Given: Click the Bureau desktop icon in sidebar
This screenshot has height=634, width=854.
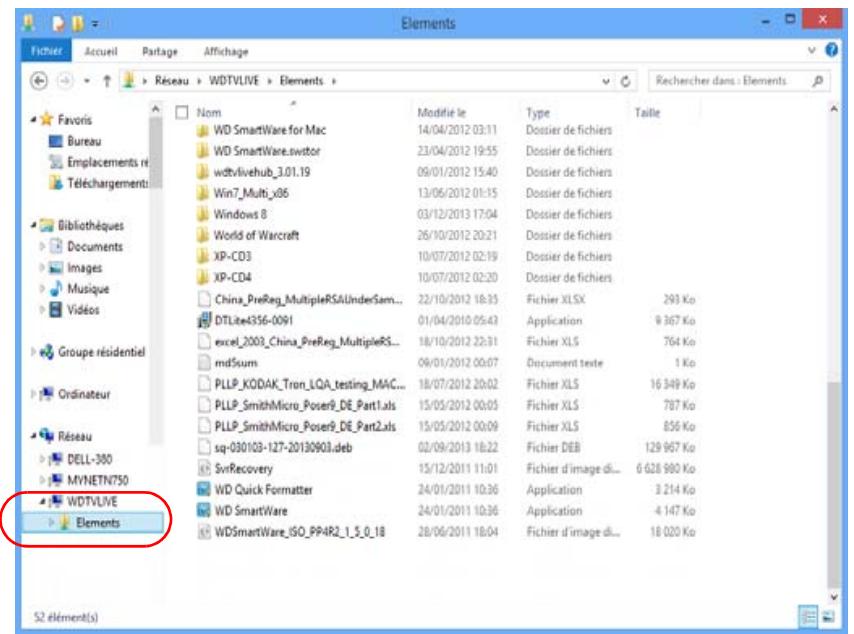Looking at the screenshot, I should (x=56, y=141).
